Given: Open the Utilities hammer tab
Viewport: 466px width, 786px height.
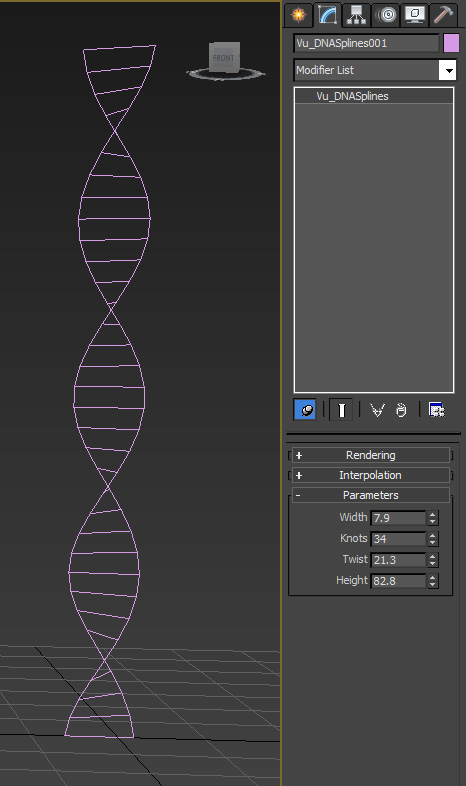Looking at the screenshot, I should [443, 15].
